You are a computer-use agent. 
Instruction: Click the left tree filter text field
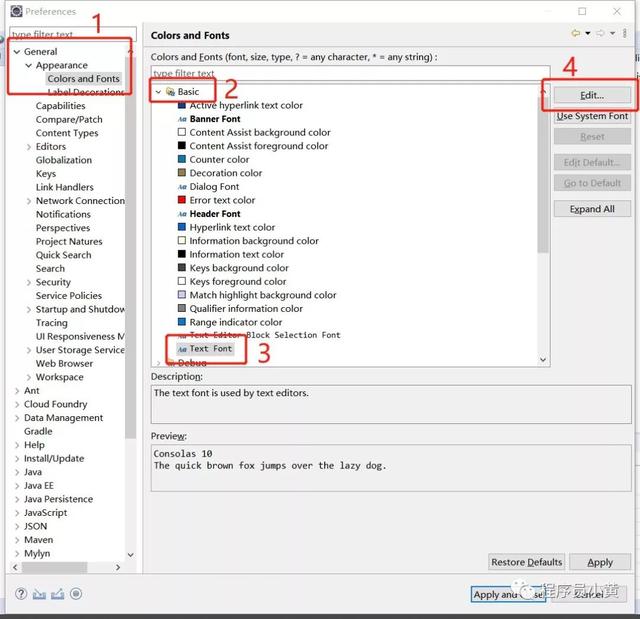coord(73,34)
